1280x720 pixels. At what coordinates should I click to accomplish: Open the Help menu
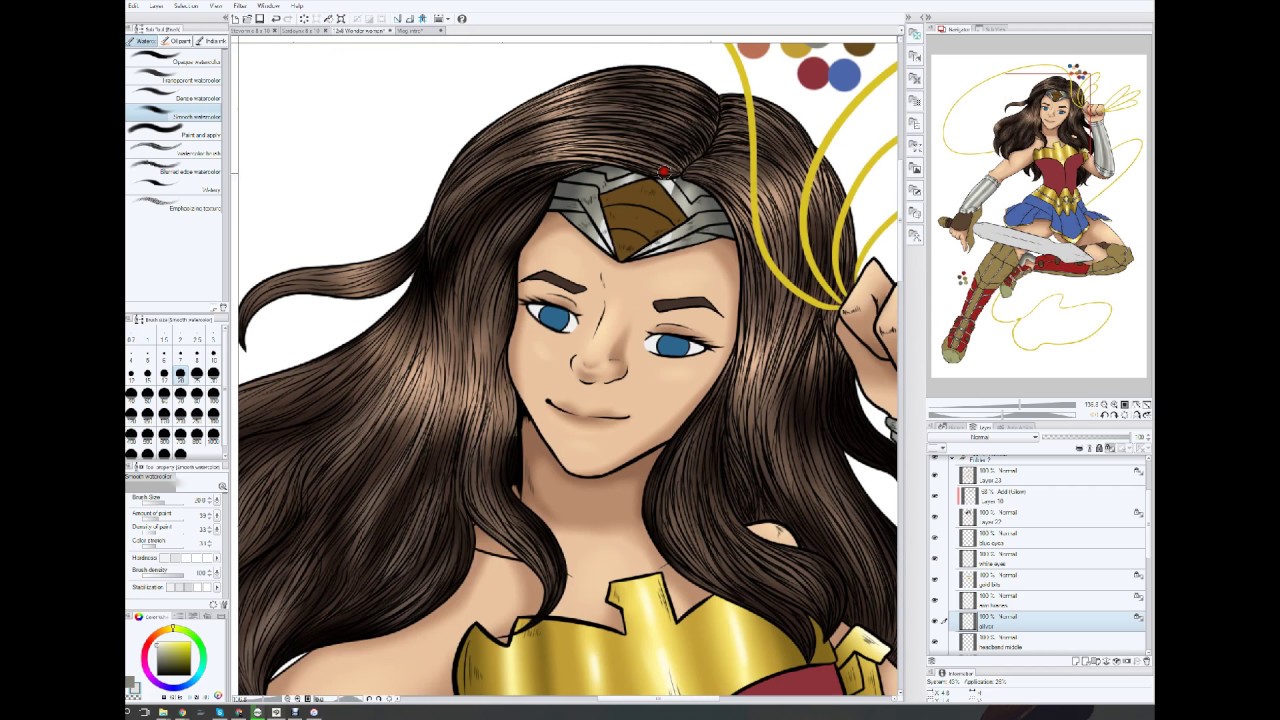pyautogui.click(x=297, y=6)
